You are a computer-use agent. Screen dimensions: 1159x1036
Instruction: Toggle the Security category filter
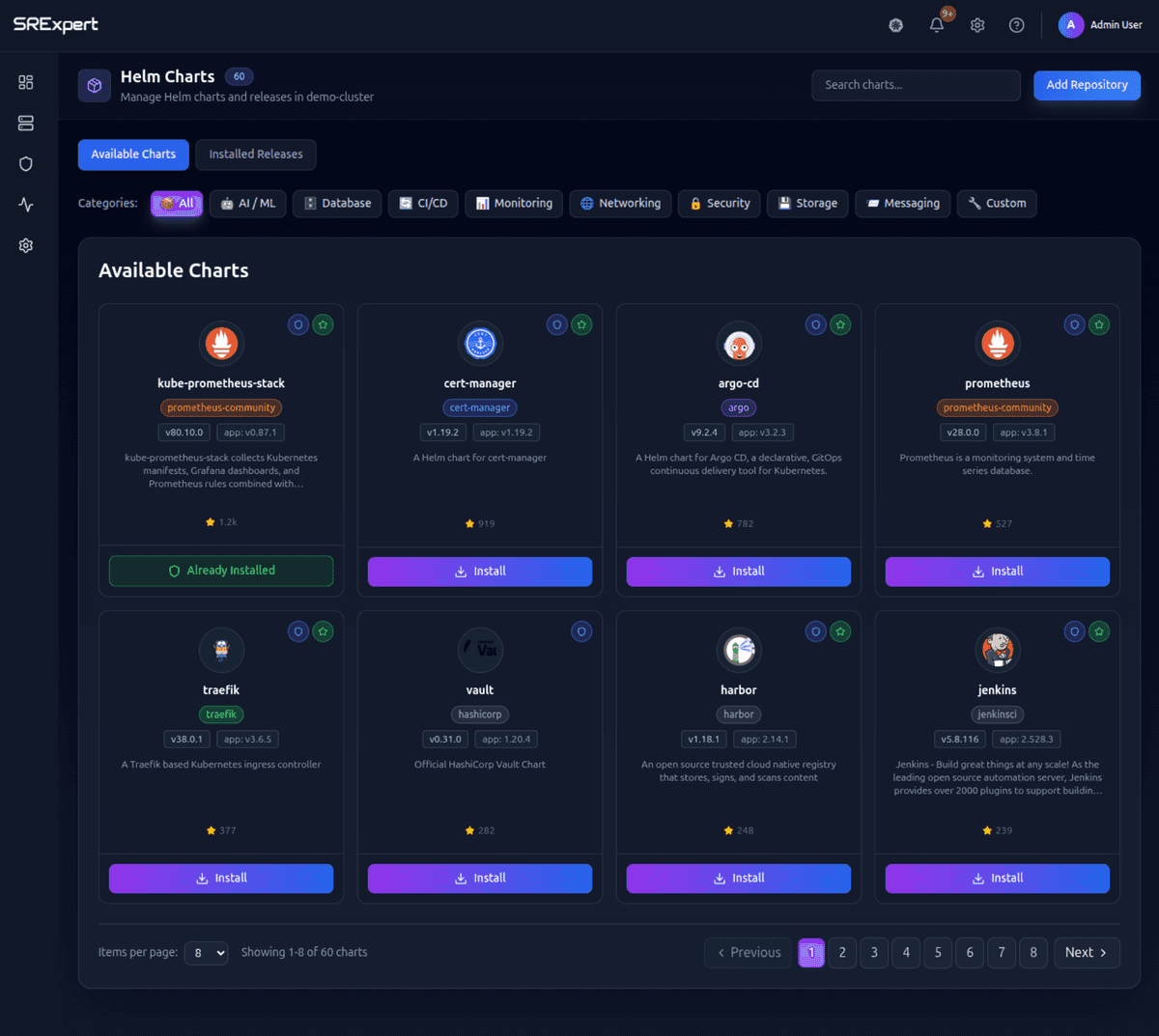click(719, 204)
